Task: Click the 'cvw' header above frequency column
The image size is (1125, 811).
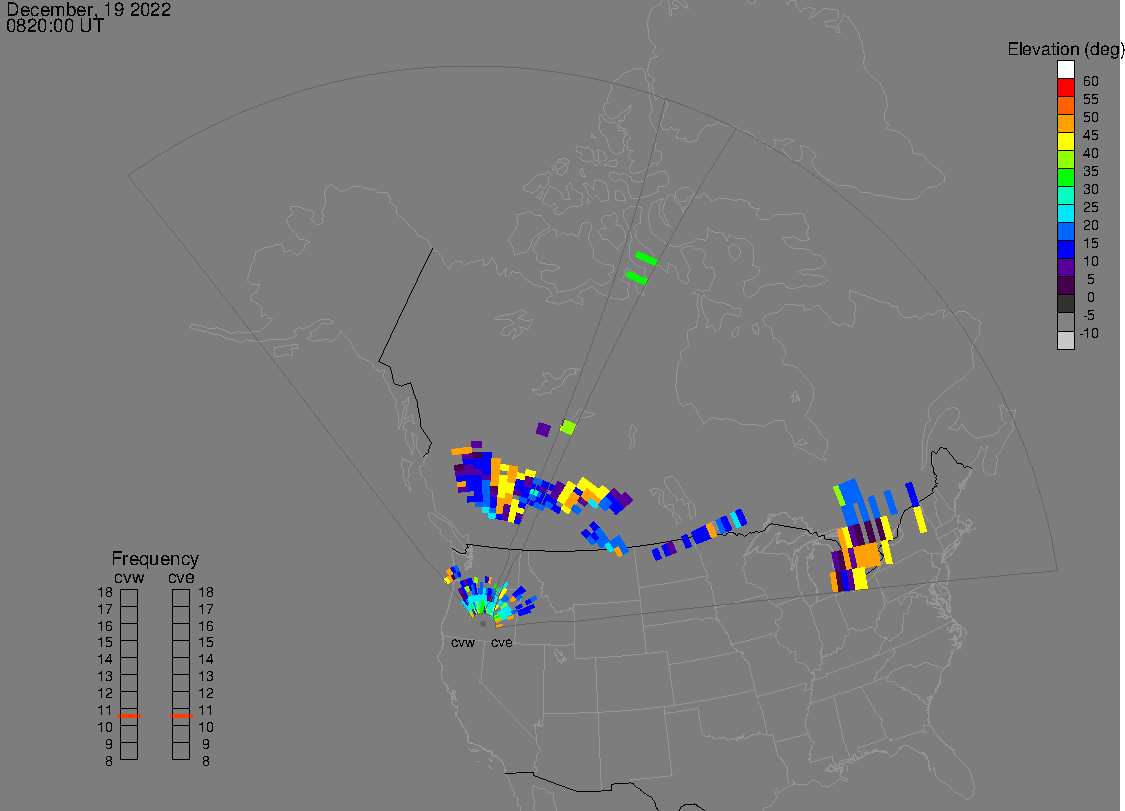Action: click(x=129, y=578)
